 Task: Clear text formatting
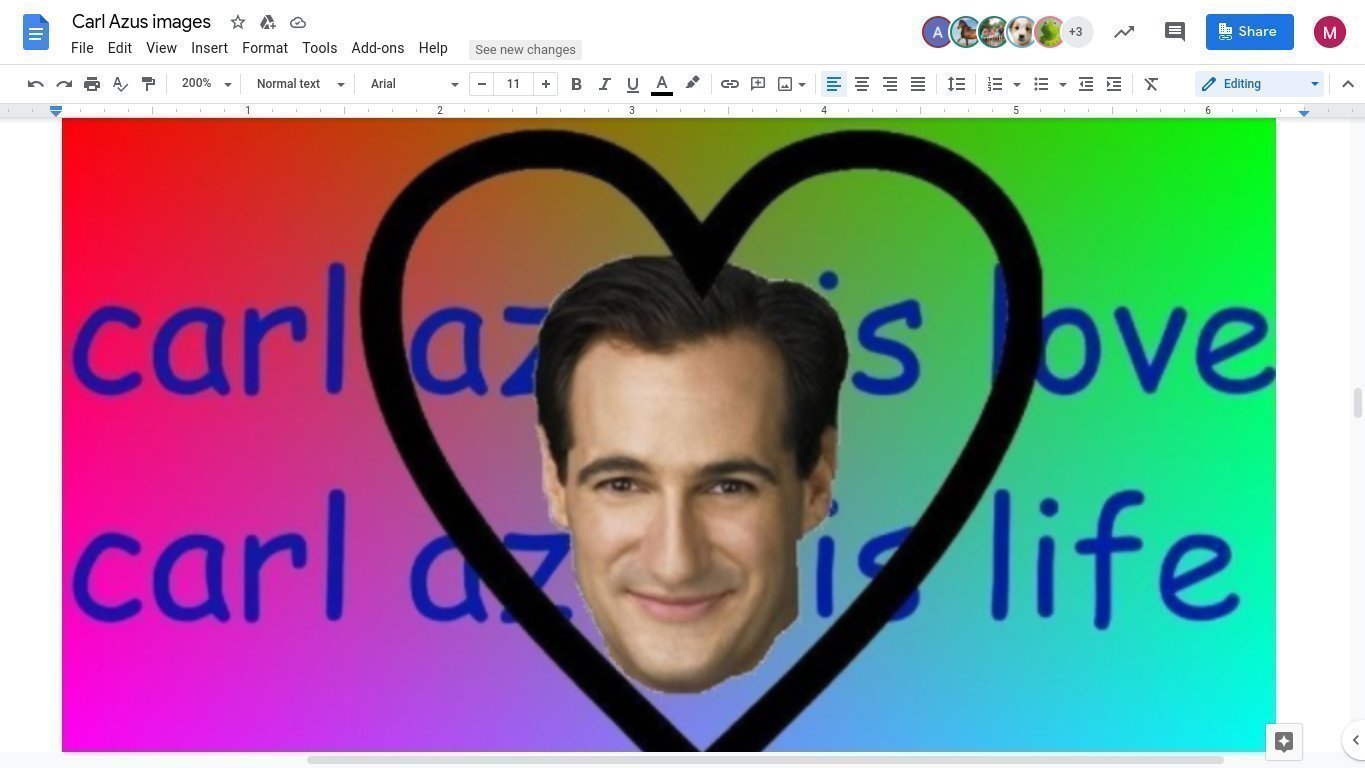point(1151,84)
